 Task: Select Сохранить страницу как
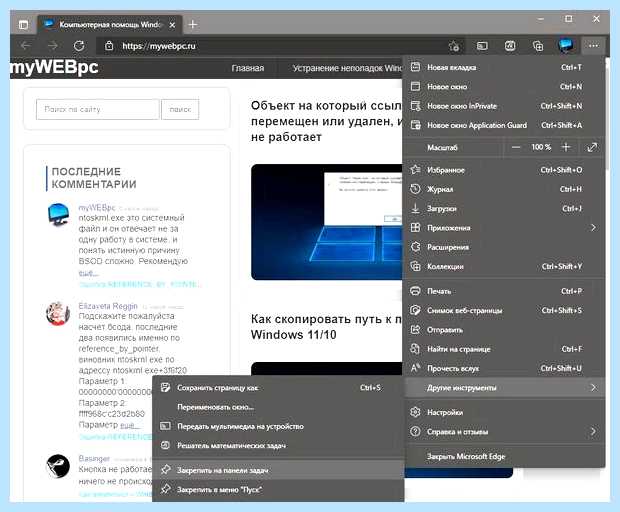point(278,388)
